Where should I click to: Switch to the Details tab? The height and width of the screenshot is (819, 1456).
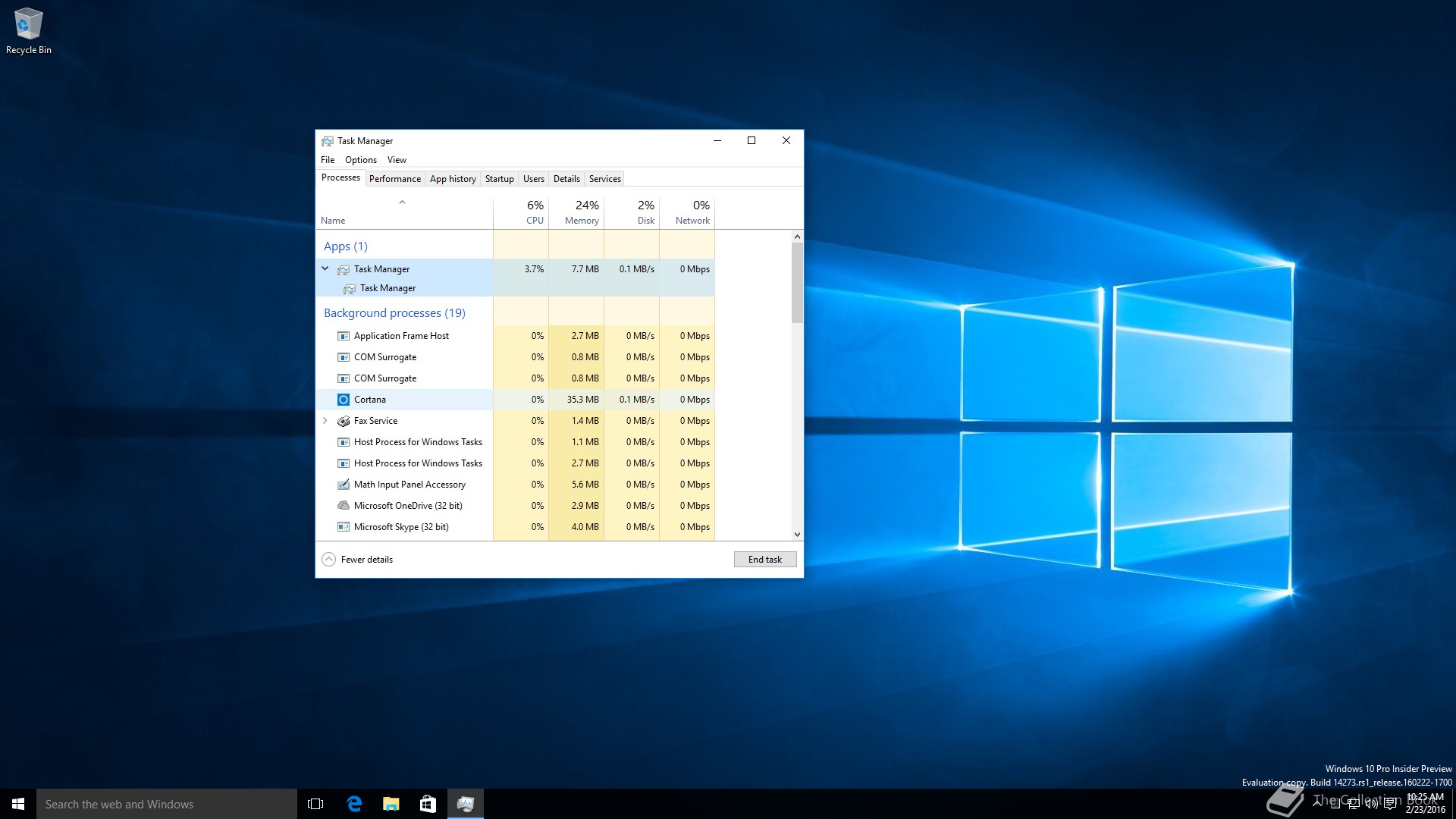coord(566,179)
